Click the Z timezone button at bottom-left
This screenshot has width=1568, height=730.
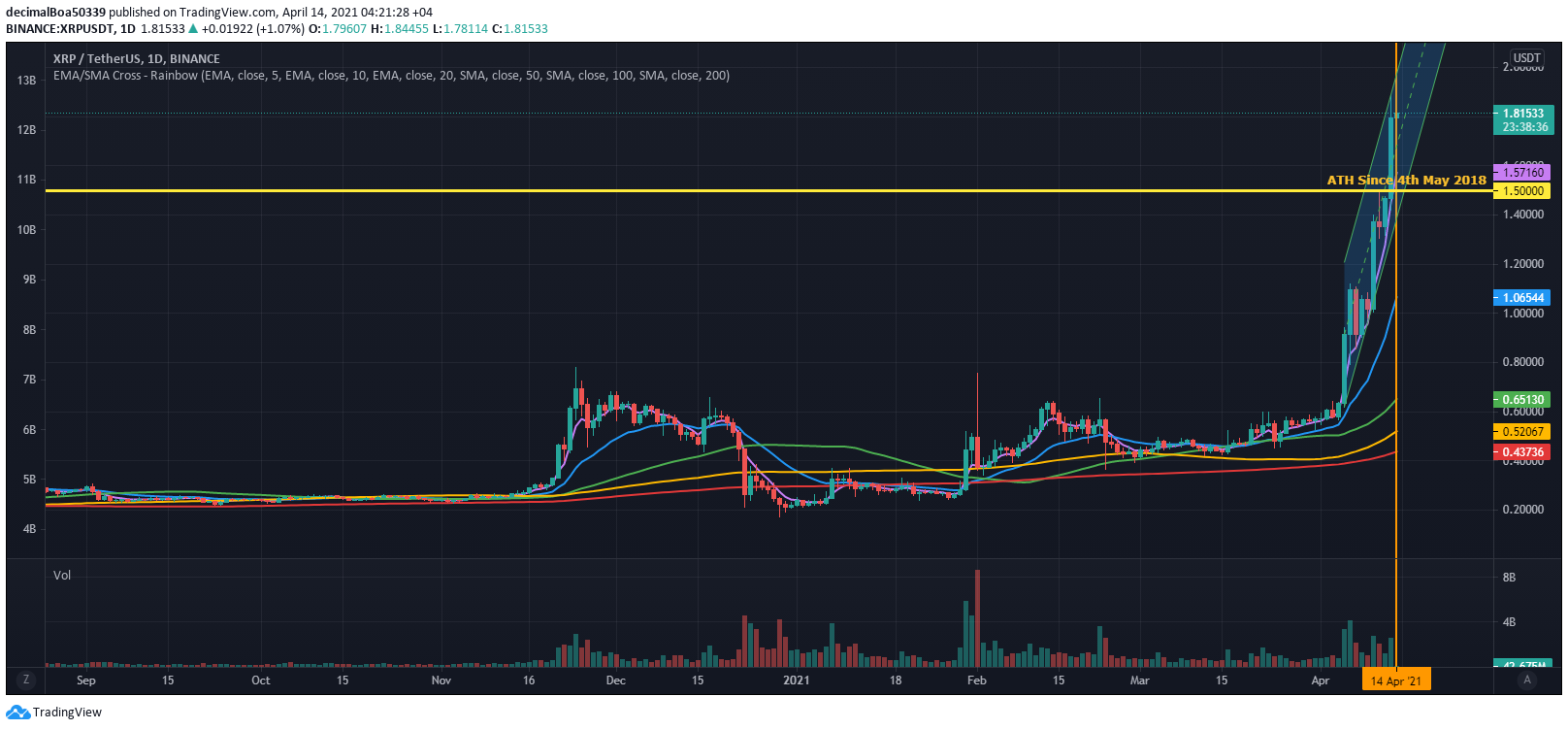point(26,680)
